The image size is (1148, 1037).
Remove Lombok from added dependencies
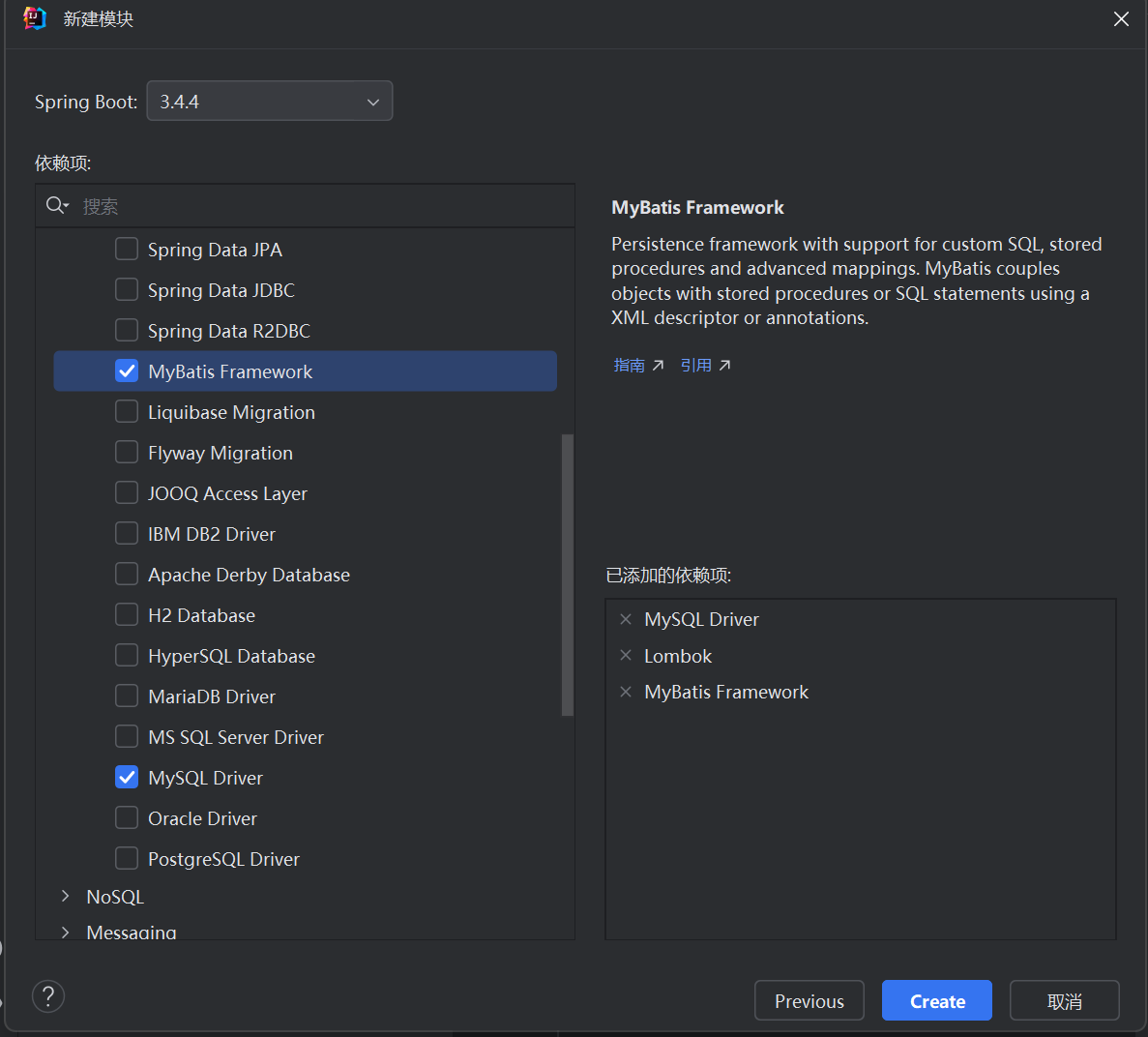click(x=626, y=656)
